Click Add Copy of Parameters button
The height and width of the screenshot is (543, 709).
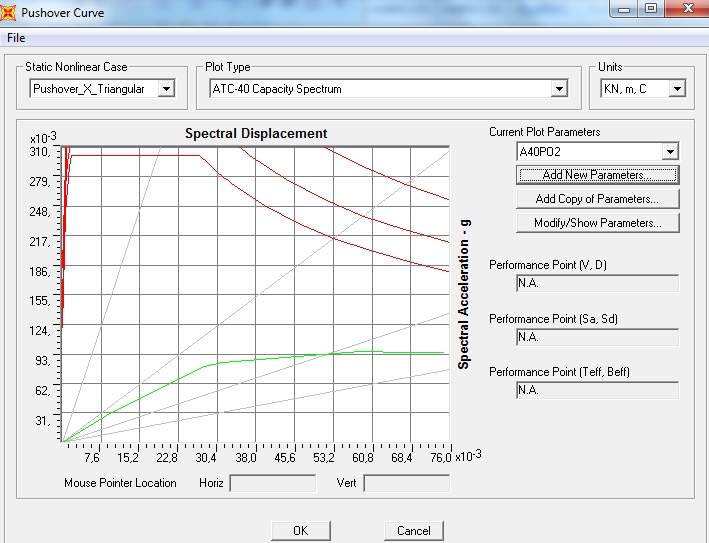pos(597,199)
